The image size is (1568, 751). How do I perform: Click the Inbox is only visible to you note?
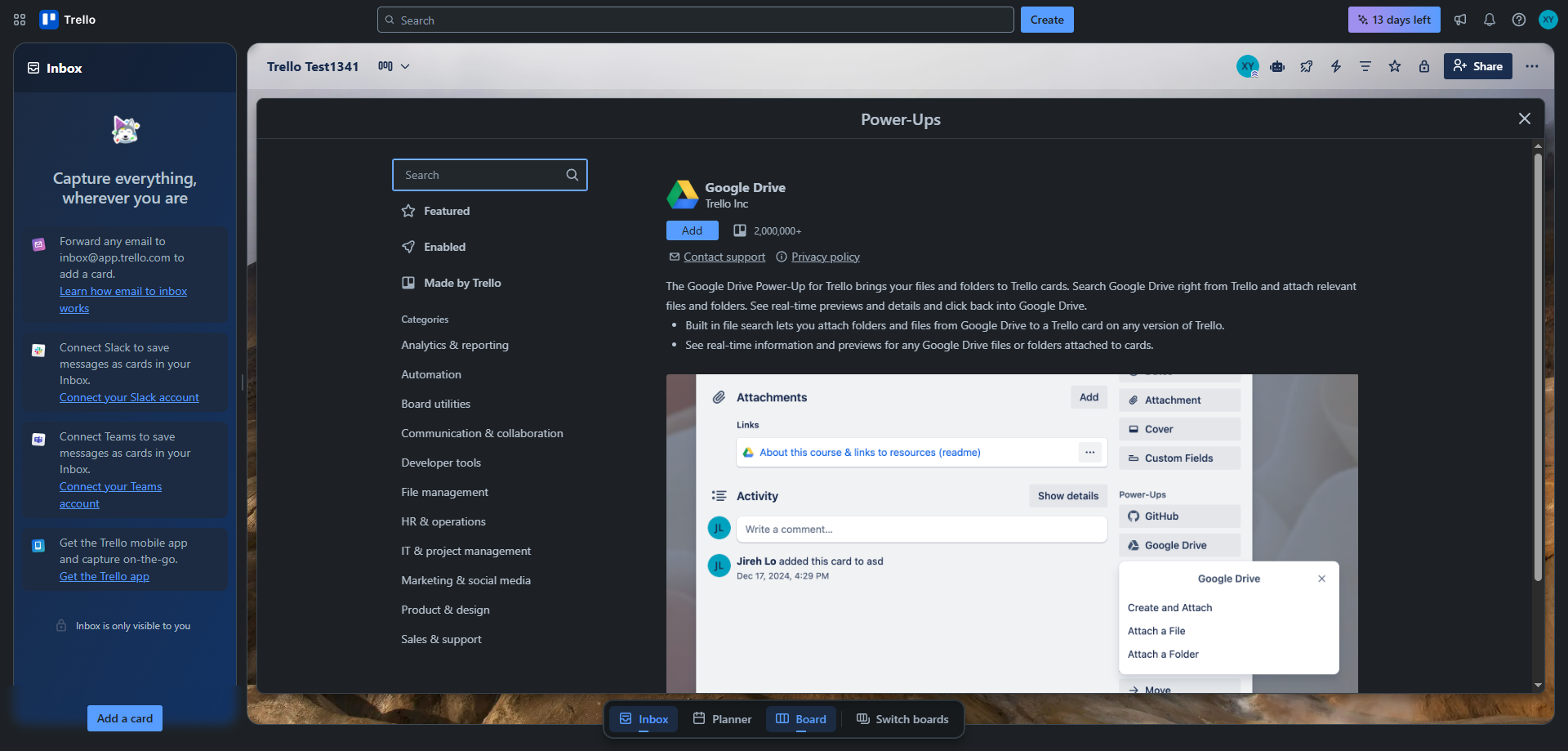click(x=133, y=626)
